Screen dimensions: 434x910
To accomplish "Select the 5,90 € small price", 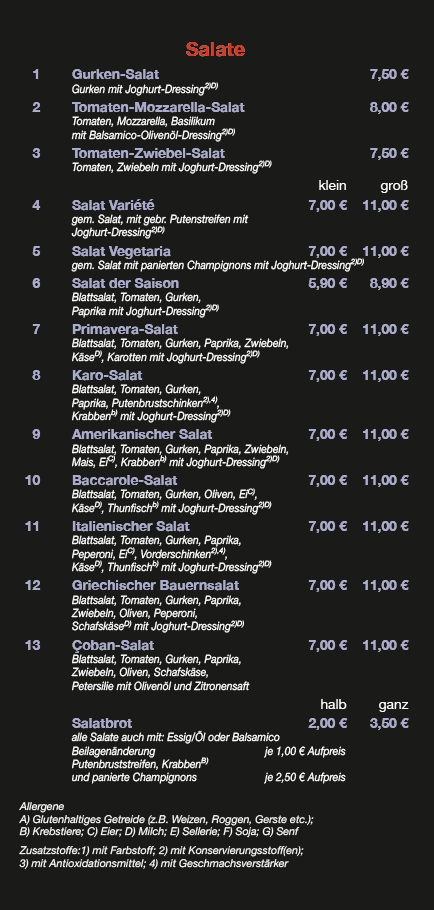I will pyautogui.click(x=328, y=283).
